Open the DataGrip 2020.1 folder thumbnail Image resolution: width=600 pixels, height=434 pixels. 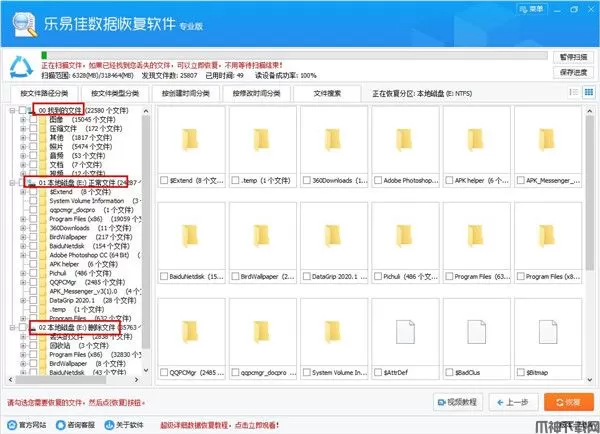[x=333, y=235]
